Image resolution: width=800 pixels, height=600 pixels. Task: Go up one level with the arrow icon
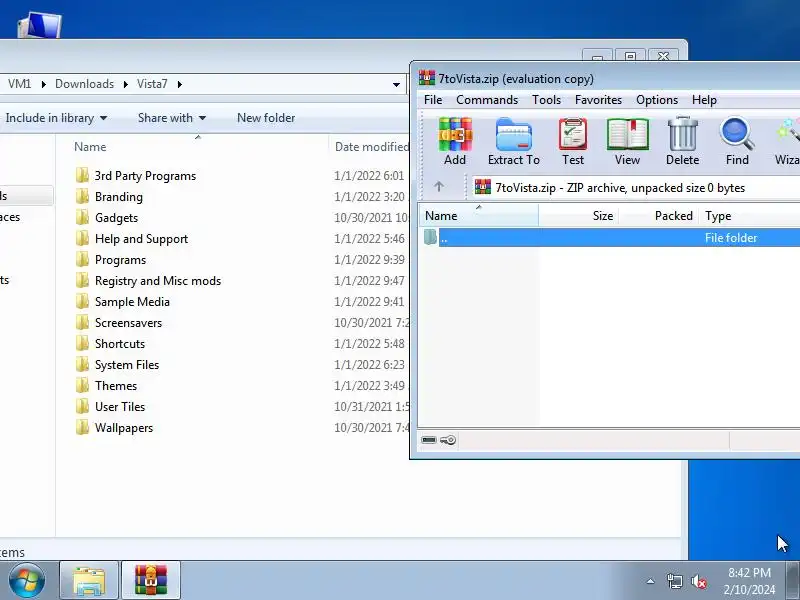(x=439, y=187)
